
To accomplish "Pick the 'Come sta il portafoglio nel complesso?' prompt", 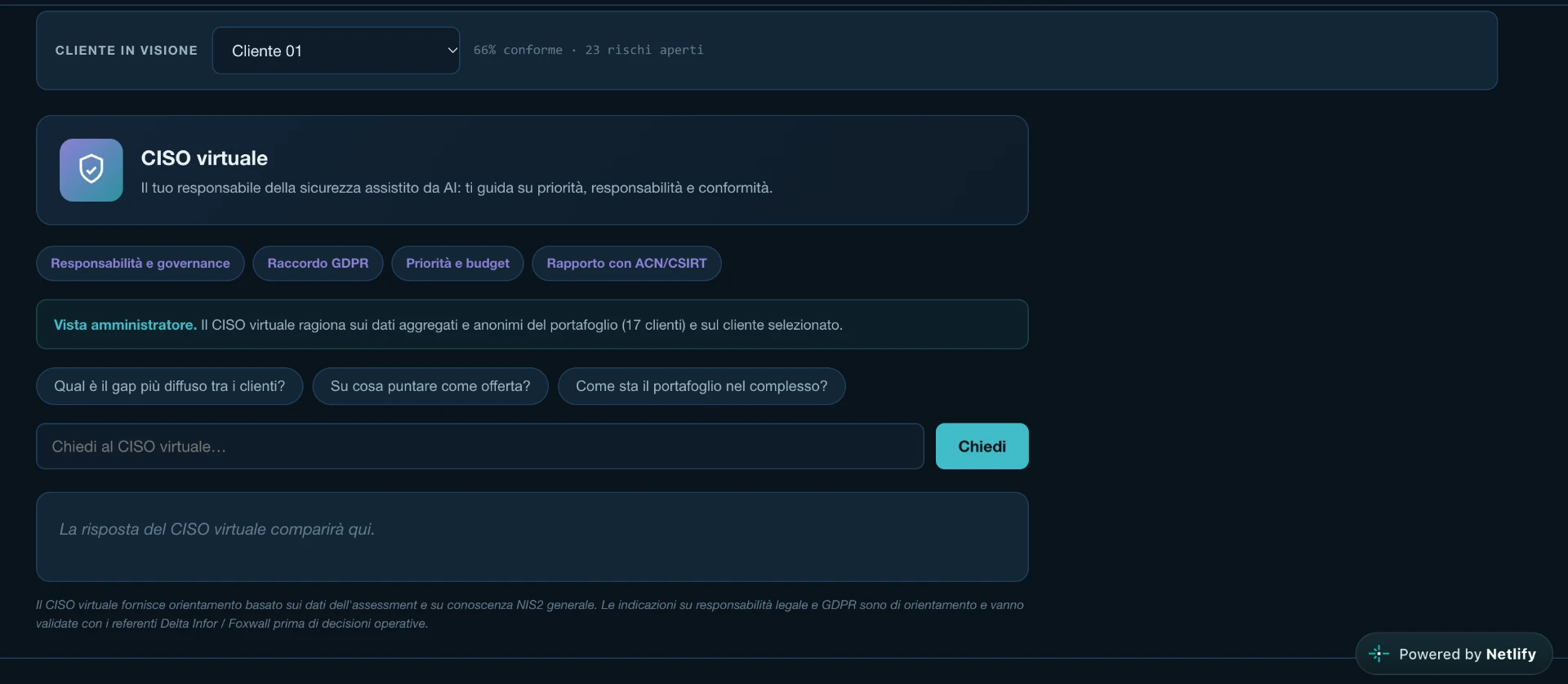I will click(702, 386).
